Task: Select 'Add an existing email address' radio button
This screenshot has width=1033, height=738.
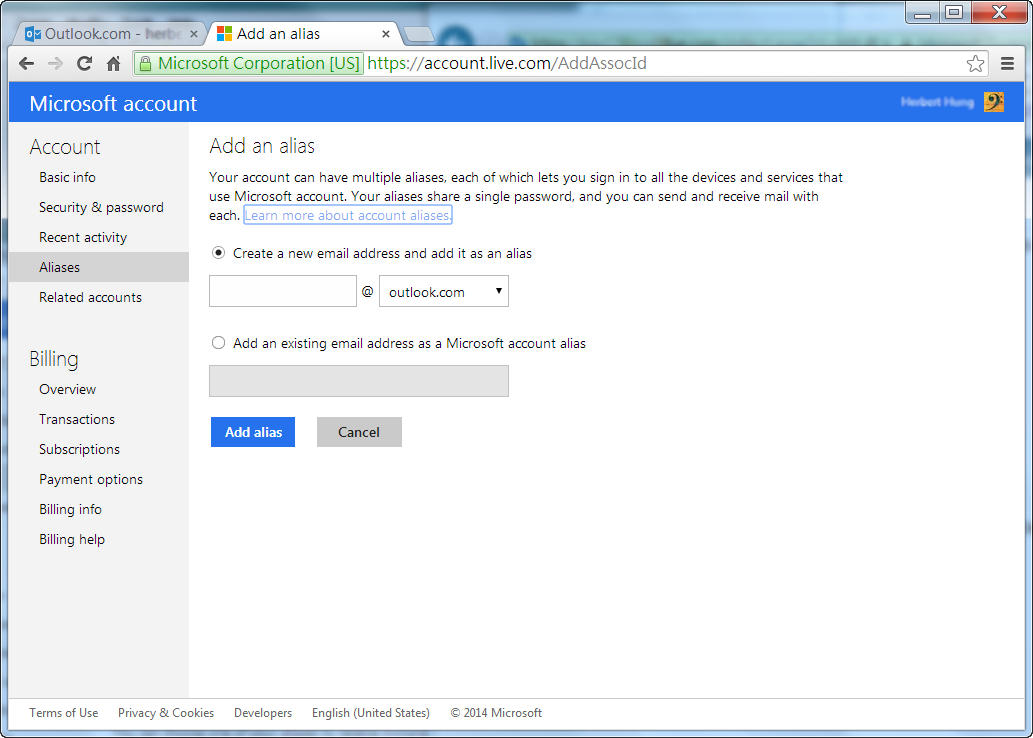Action: [218, 343]
